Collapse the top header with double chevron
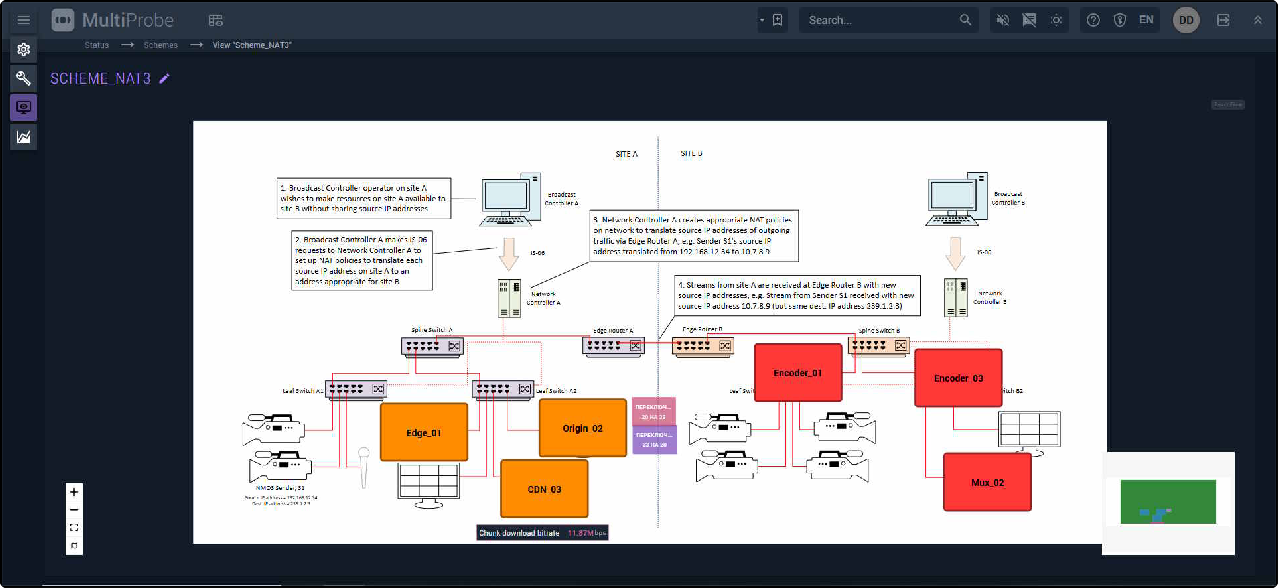Viewport: 1278px width, 588px height. (x=1257, y=20)
